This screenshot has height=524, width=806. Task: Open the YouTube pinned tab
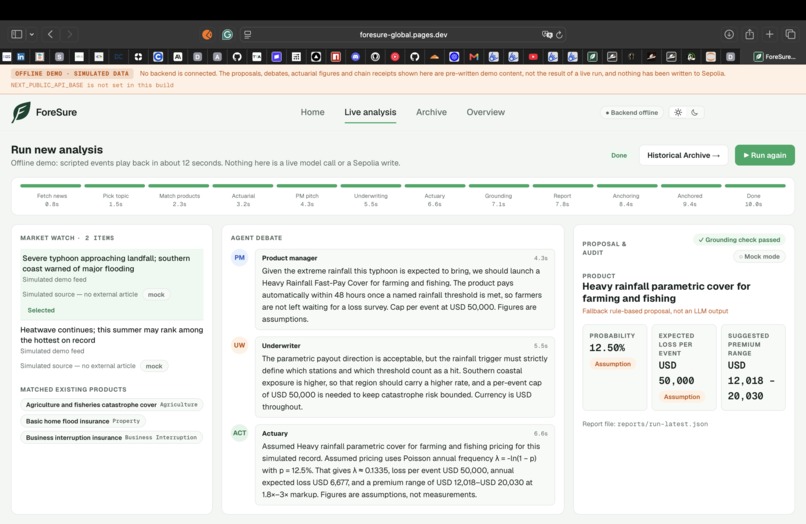pyautogui.click(x=533, y=57)
